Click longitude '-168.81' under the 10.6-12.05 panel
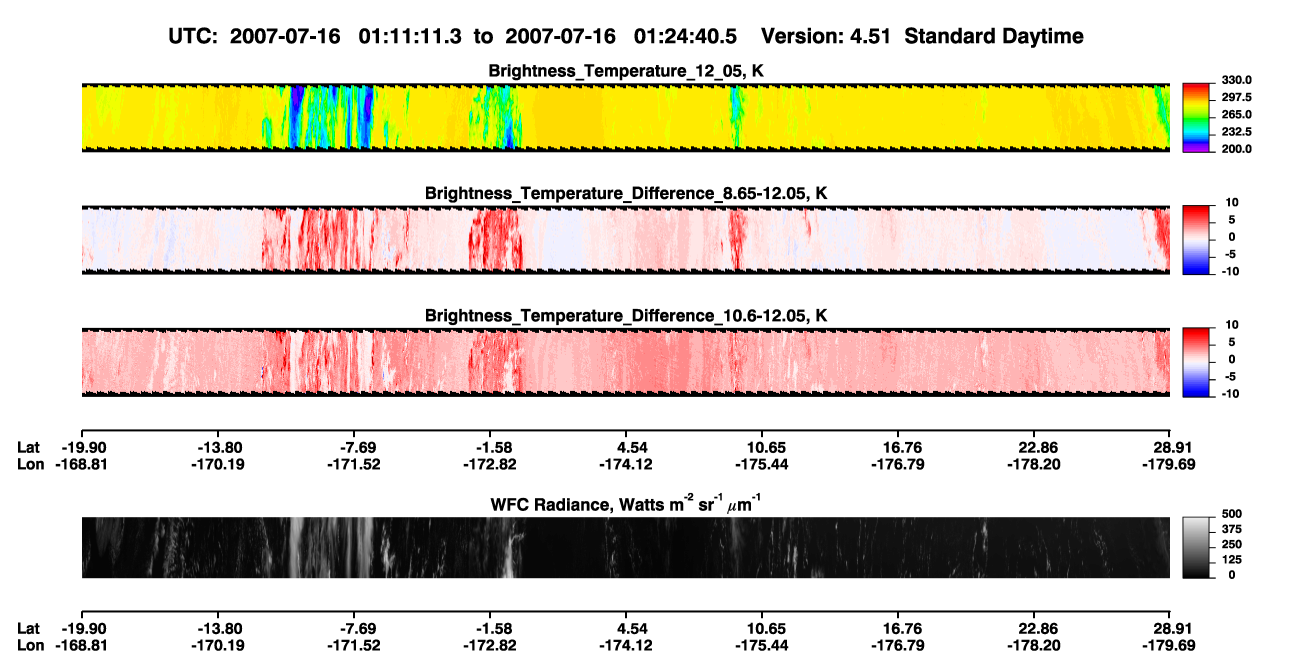The height and width of the screenshot is (667, 1300). (x=81, y=464)
